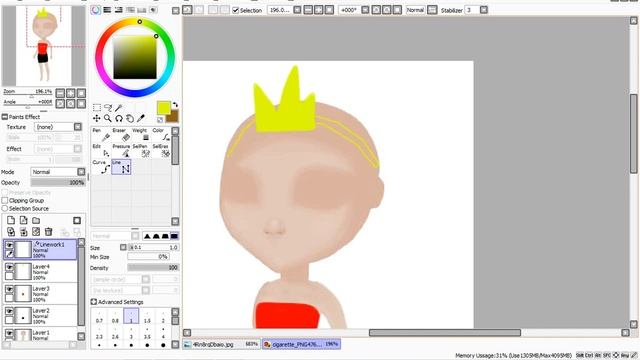
Task: Open the layer Mode dropdown
Action: 81,172
